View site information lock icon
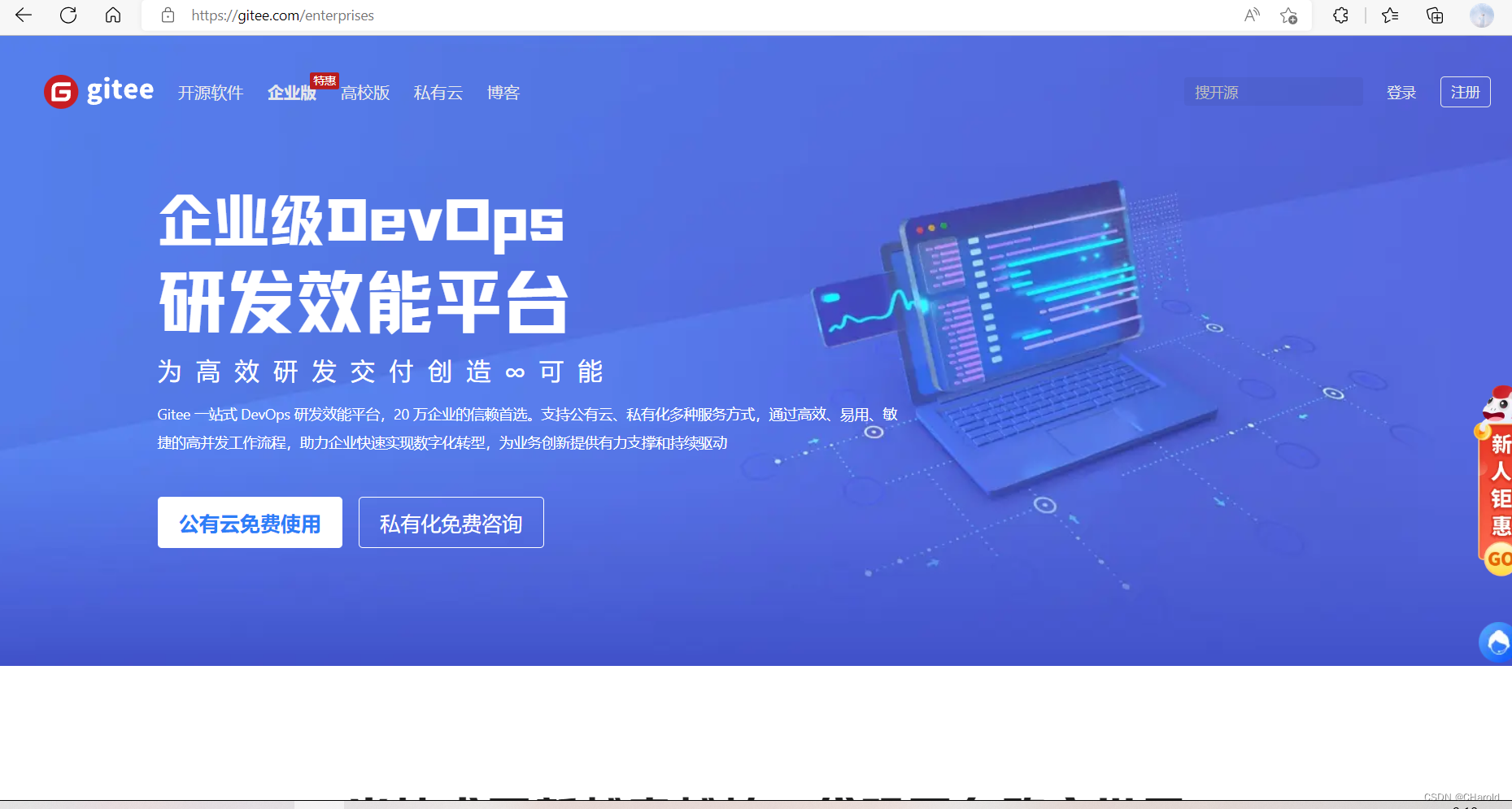This screenshot has height=809, width=1512. [168, 15]
